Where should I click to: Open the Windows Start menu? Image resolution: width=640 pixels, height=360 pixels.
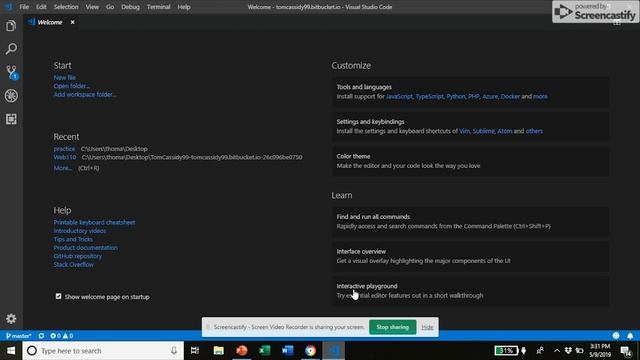[11, 351]
